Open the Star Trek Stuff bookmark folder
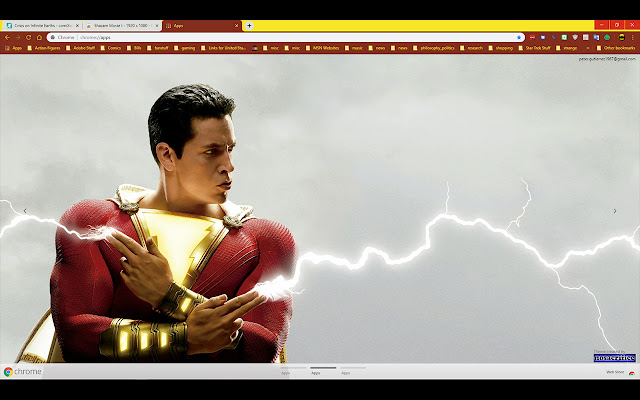 click(x=534, y=48)
